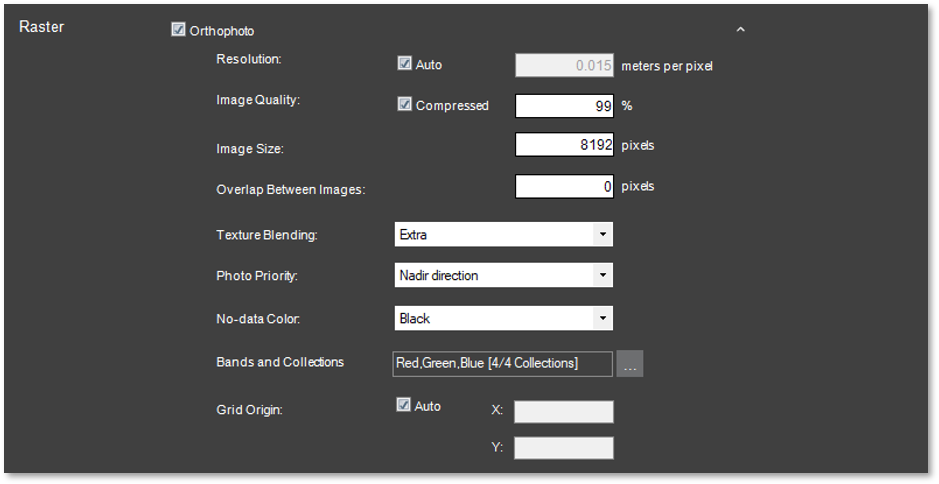Screen dimensions: 939x484
Task: Collapse the Raster section chevron
Action: click(x=740, y=29)
